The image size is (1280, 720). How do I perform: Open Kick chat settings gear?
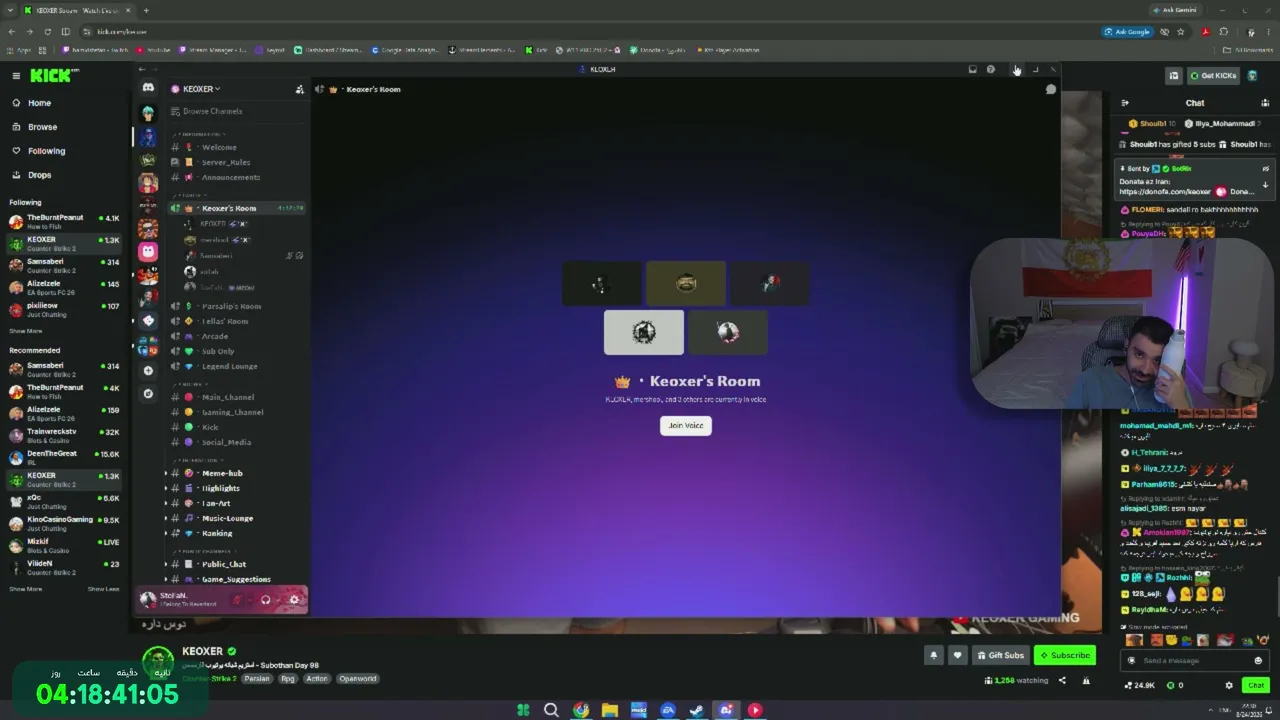click(x=1229, y=685)
